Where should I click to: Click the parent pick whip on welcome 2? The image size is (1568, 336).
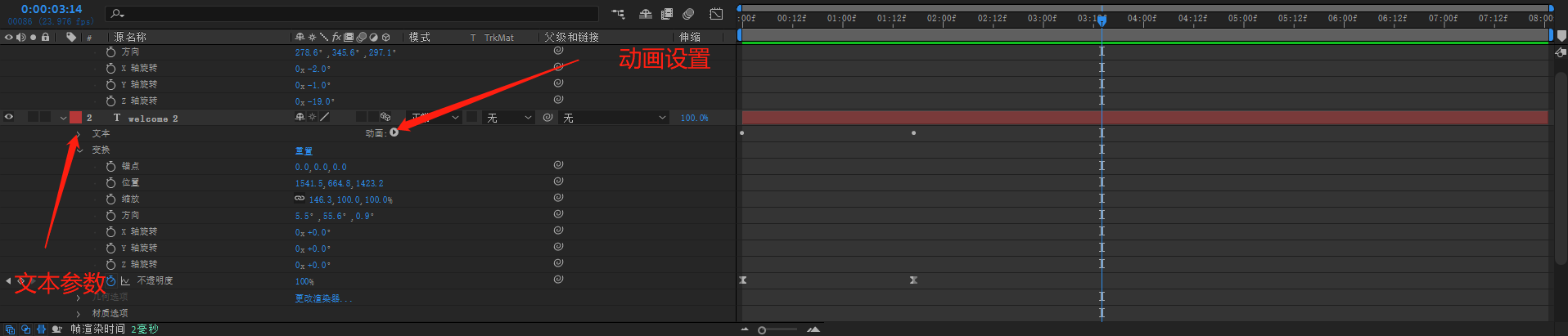(x=547, y=118)
